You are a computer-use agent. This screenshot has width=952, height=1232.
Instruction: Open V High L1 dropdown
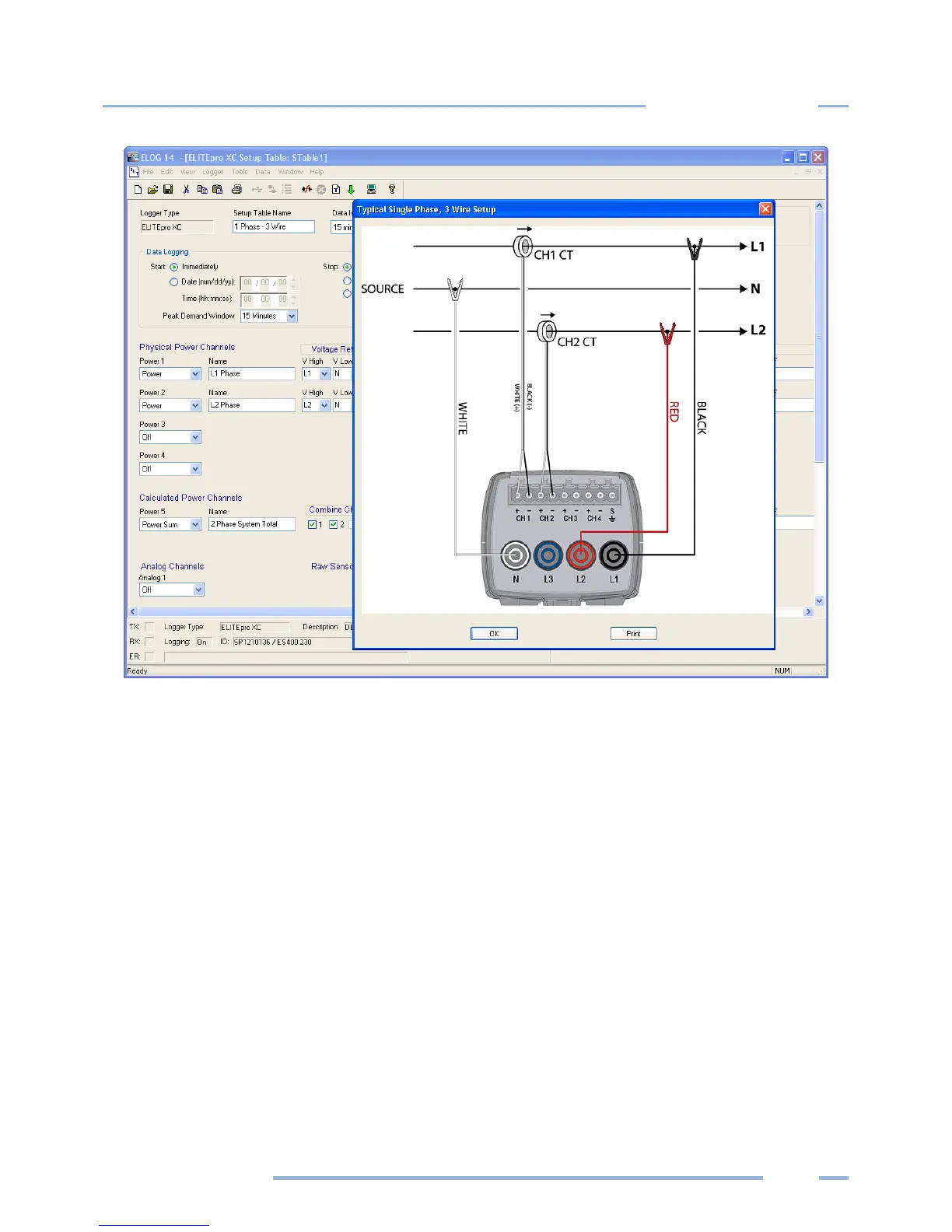coord(324,374)
